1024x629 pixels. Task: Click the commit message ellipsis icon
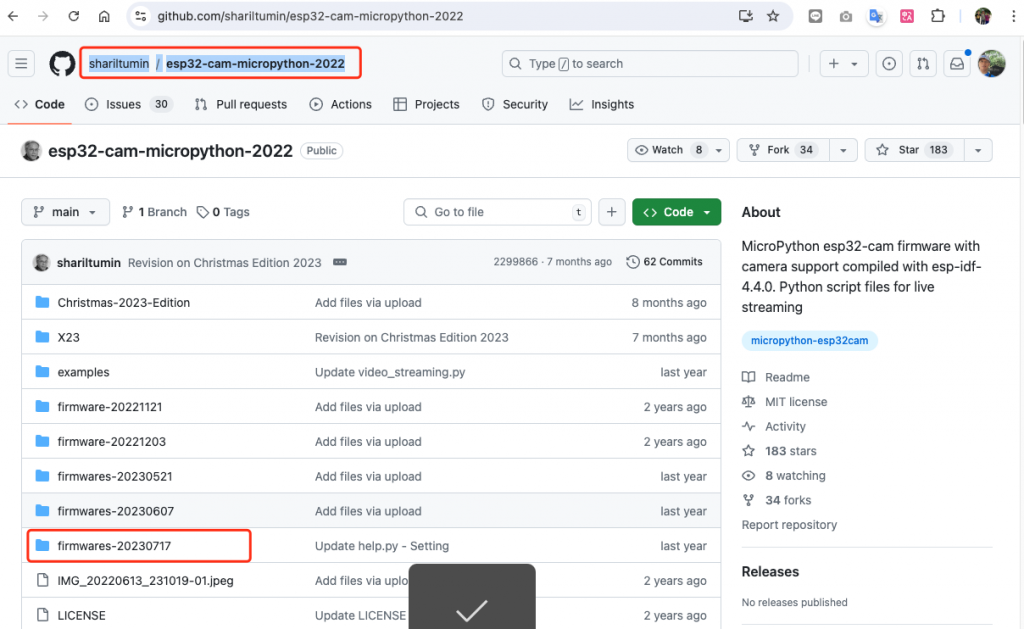(x=340, y=262)
